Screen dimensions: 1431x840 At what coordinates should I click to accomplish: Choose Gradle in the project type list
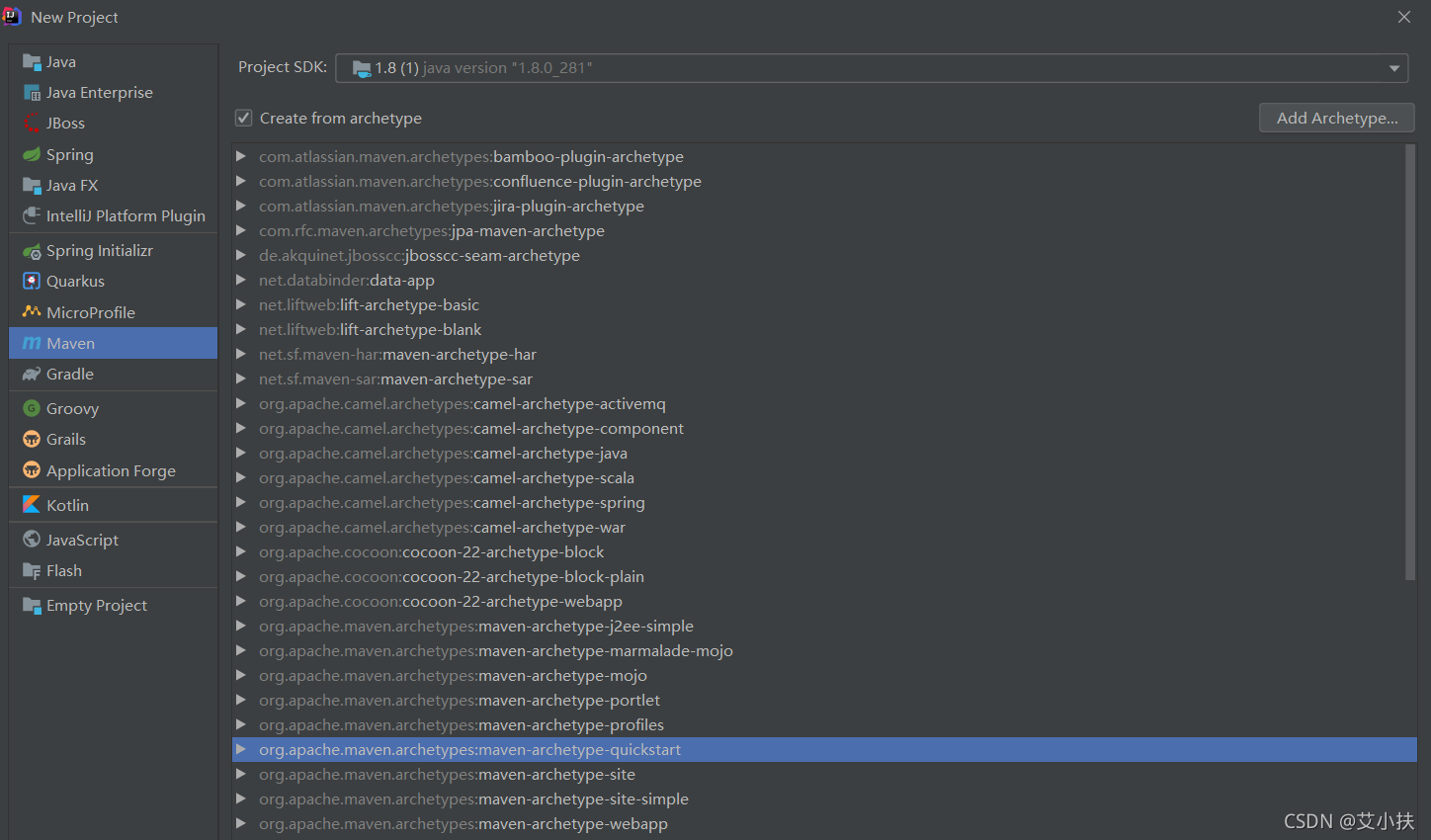pyautogui.click(x=113, y=375)
